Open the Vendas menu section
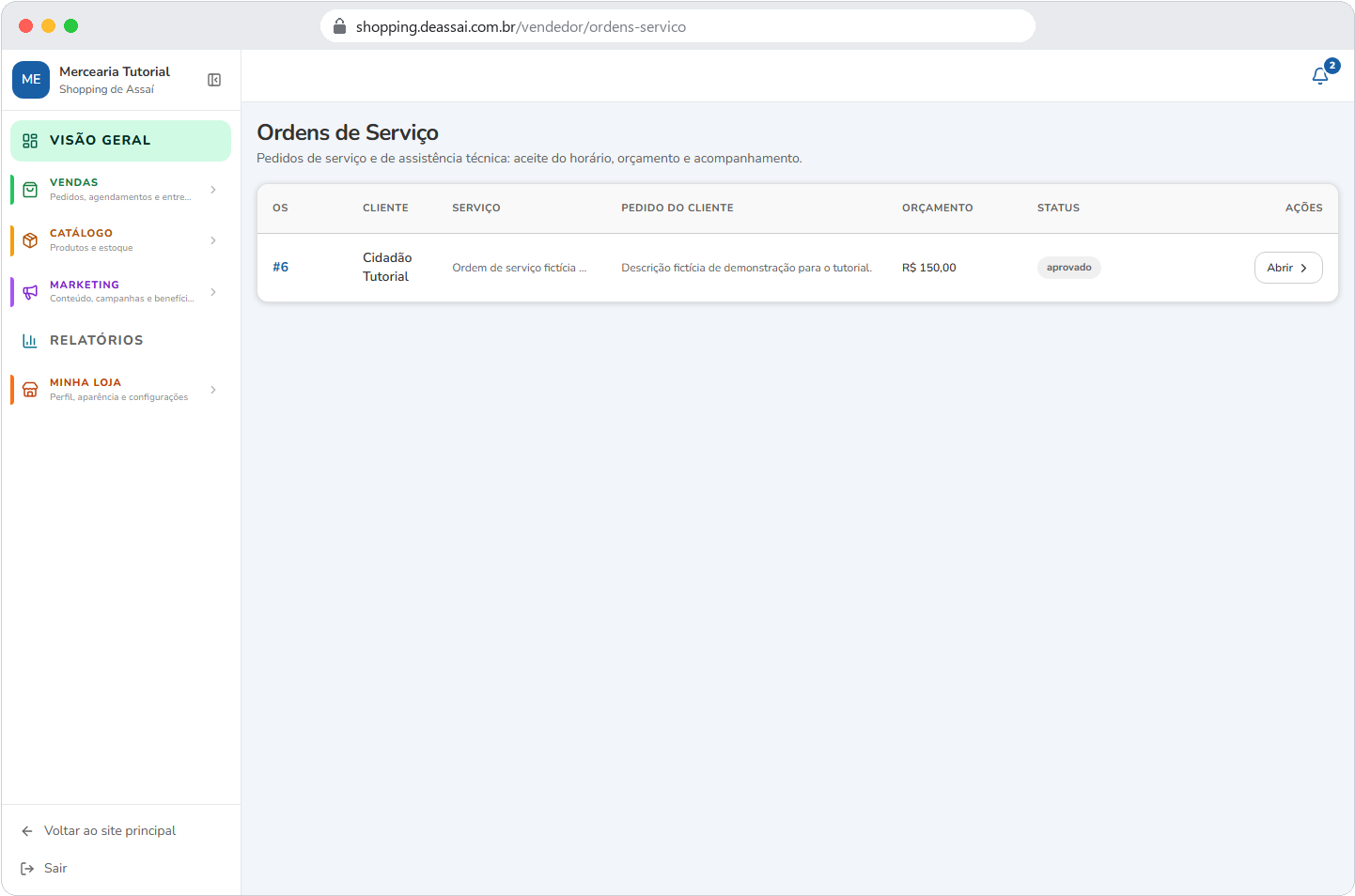 pos(120,190)
